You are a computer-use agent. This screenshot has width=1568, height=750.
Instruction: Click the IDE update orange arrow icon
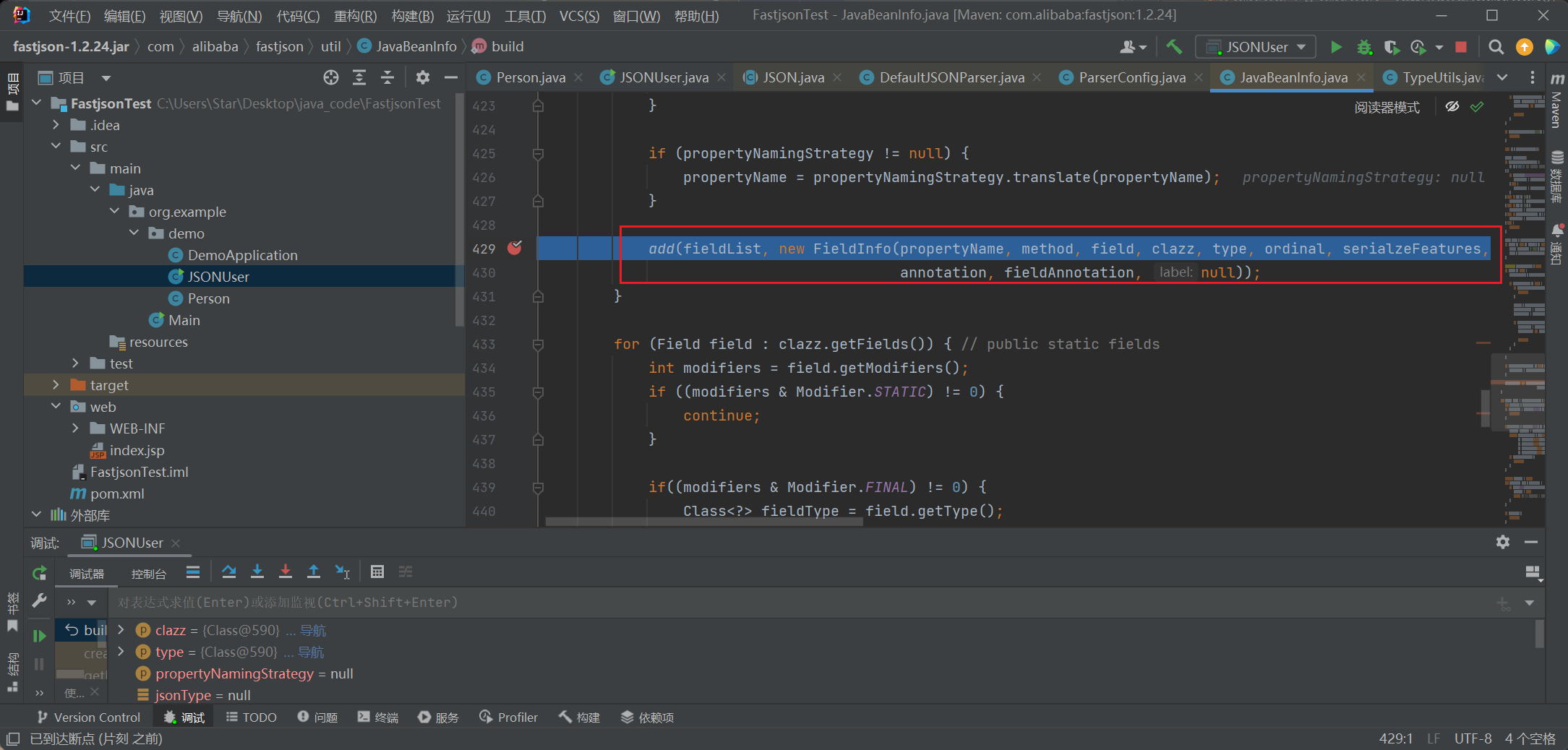click(1525, 47)
